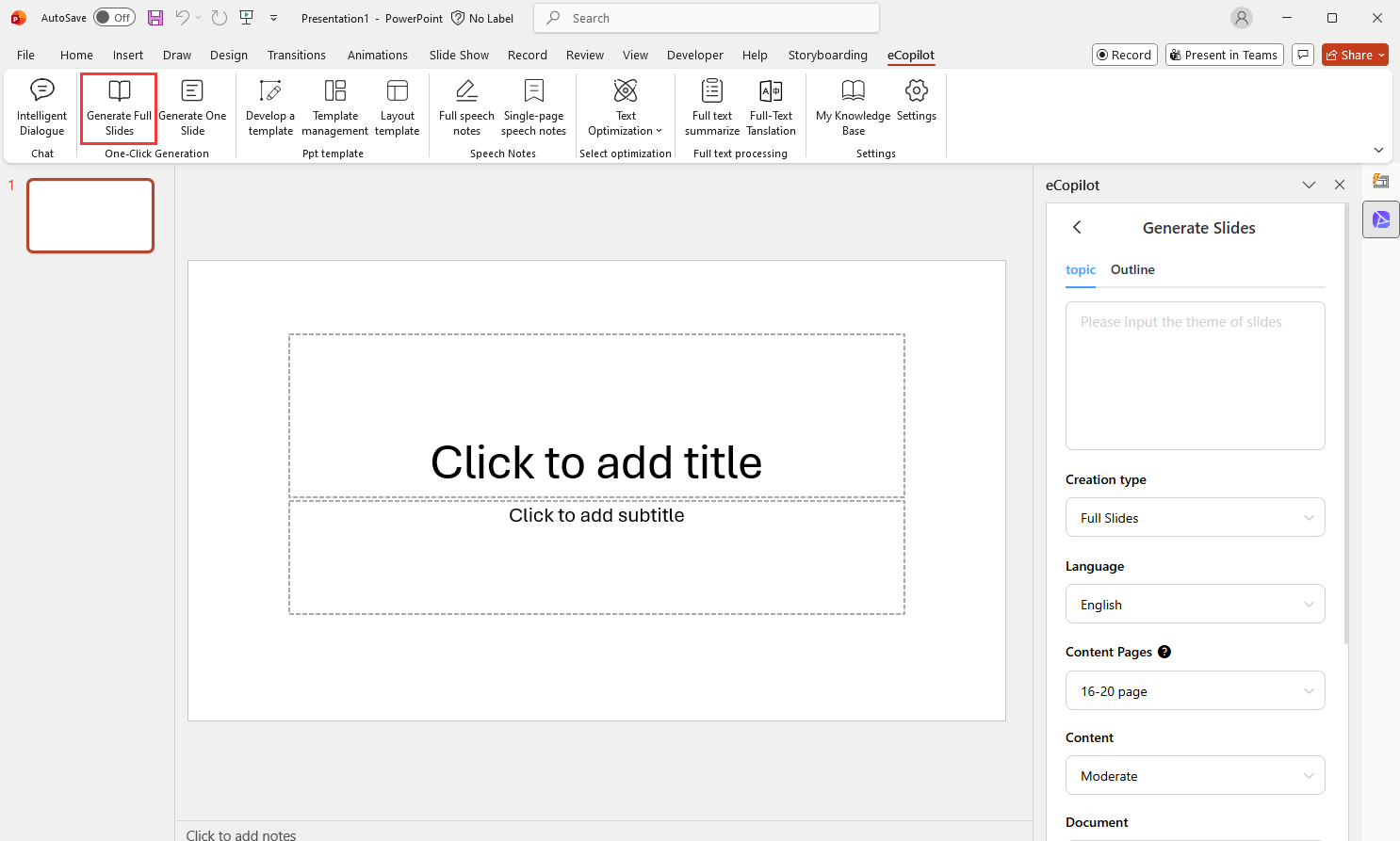
Task: Start a recording with Record
Action: click(1124, 54)
